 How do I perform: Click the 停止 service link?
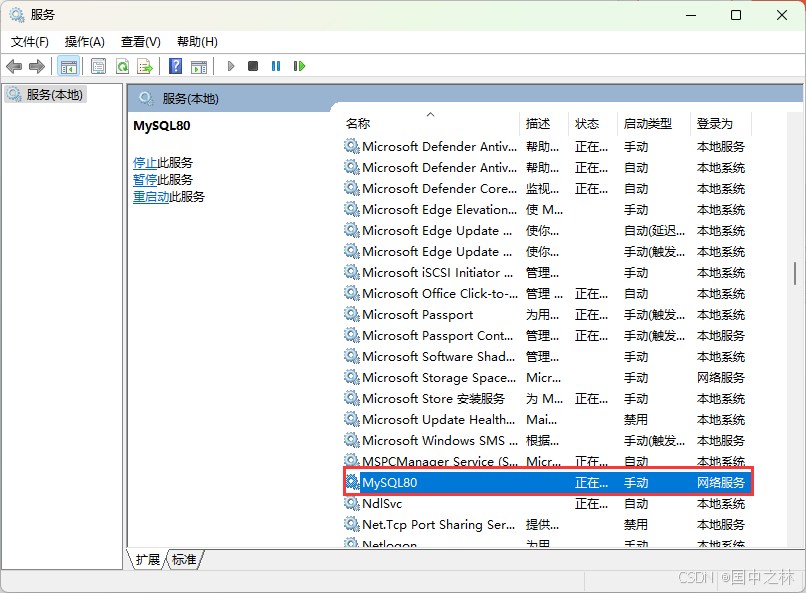145,163
